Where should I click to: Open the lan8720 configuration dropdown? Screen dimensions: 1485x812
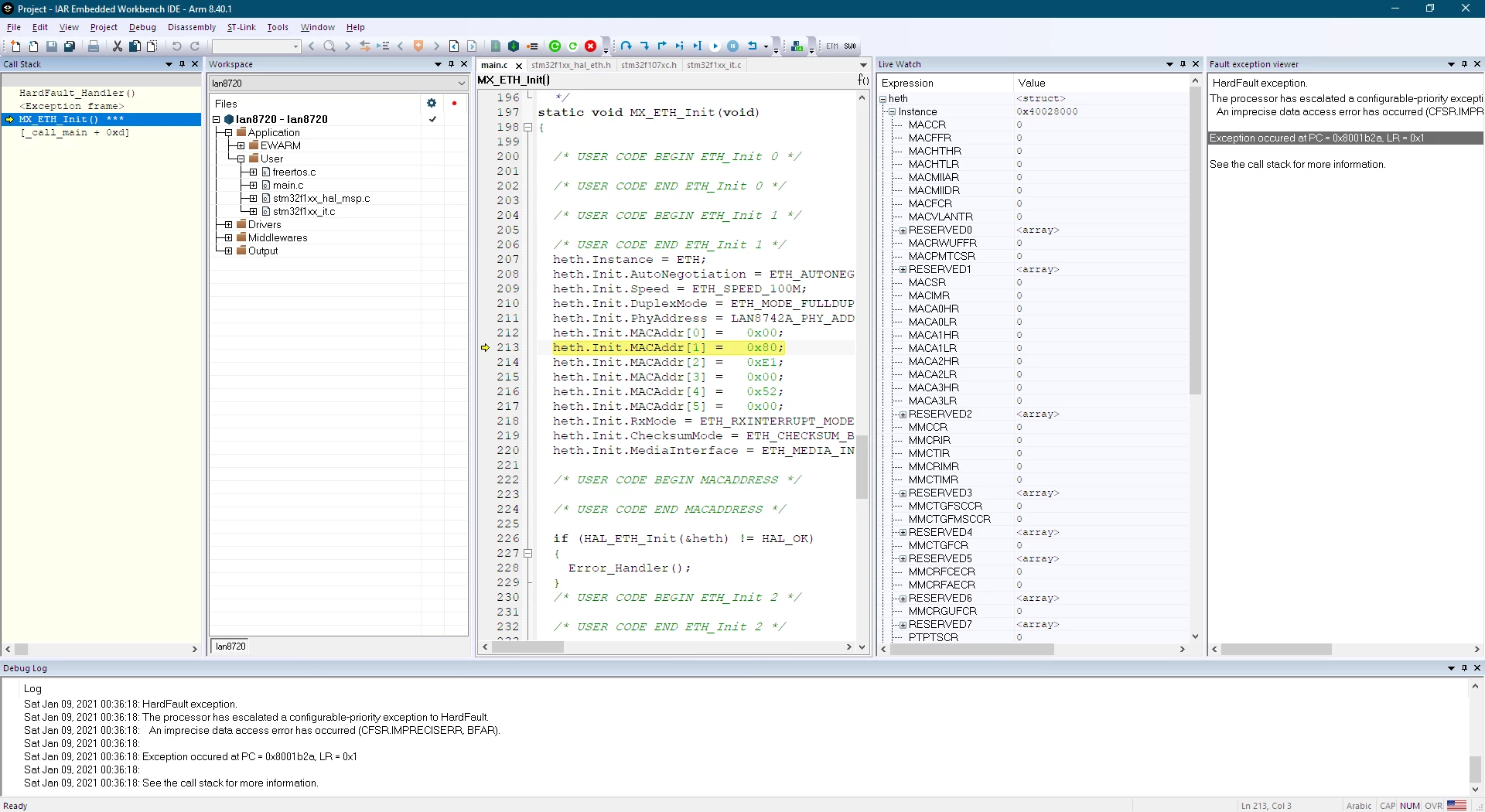click(x=461, y=84)
